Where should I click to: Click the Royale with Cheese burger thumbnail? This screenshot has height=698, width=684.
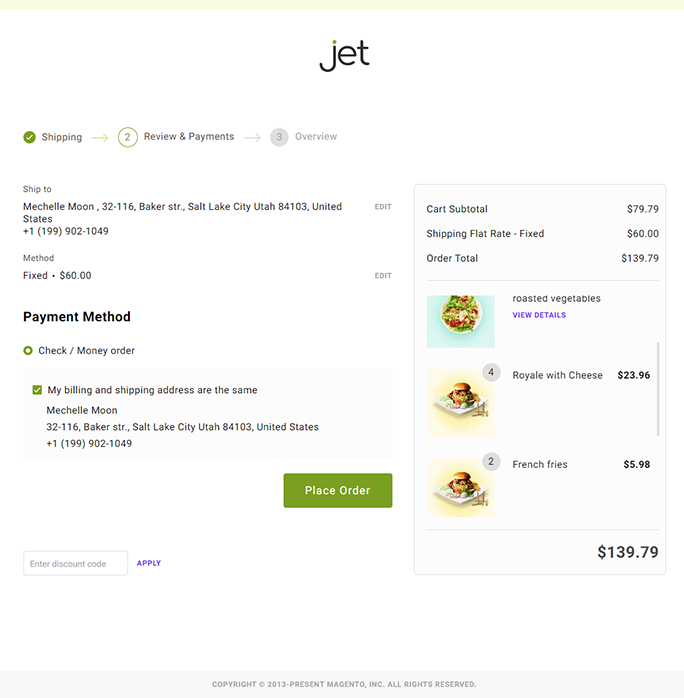coord(460,403)
